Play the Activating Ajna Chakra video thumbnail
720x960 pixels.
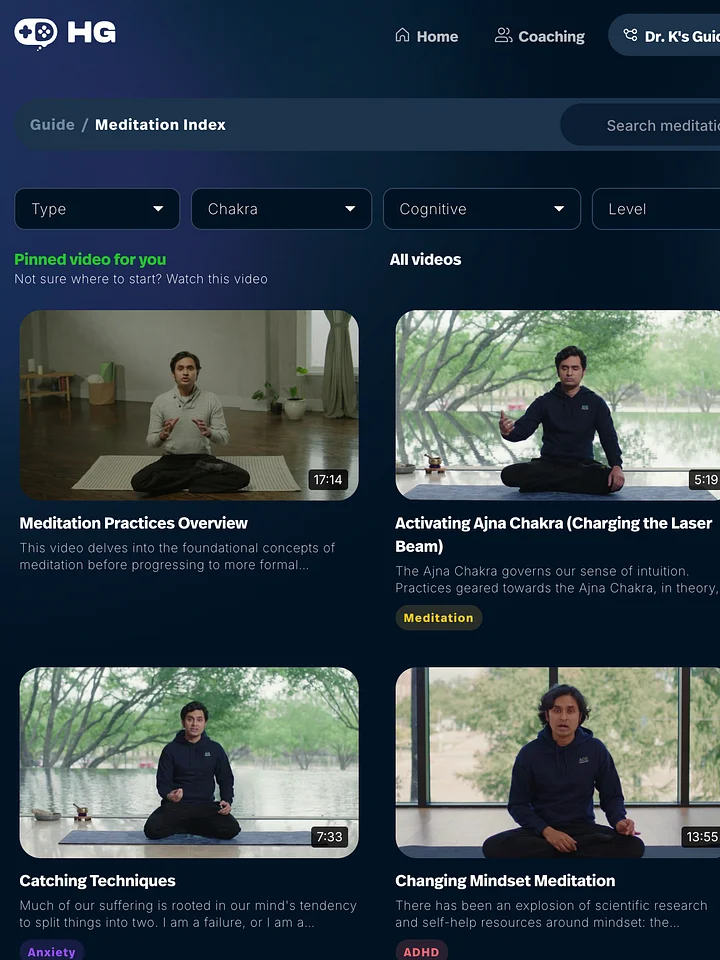click(558, 405)
